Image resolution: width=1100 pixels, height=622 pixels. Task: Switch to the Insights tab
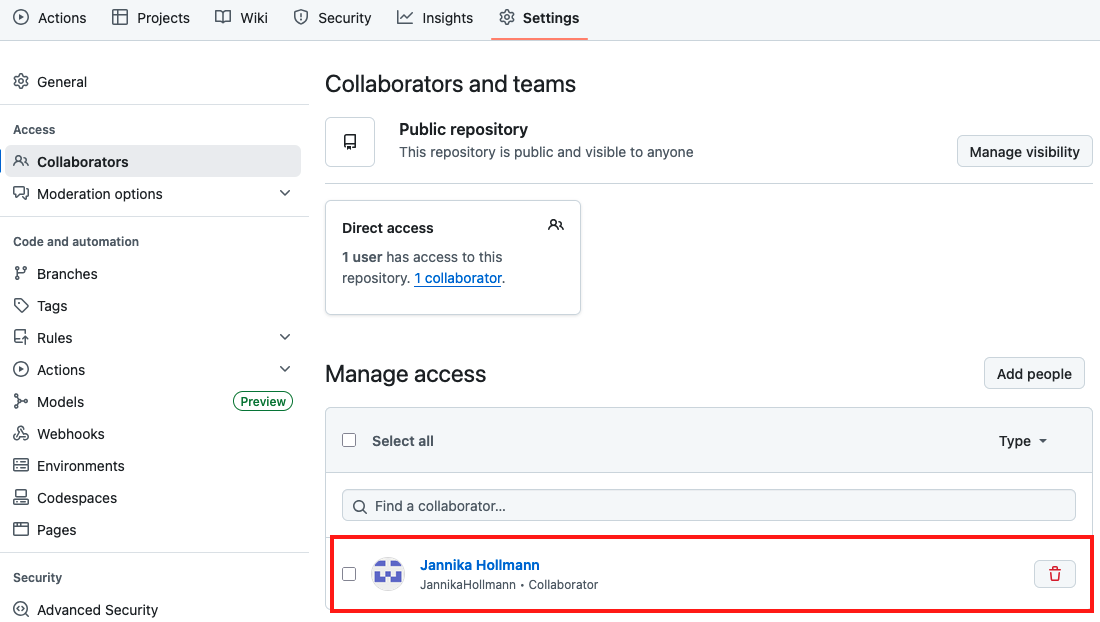pyautogui.click(x=434, y=17)
